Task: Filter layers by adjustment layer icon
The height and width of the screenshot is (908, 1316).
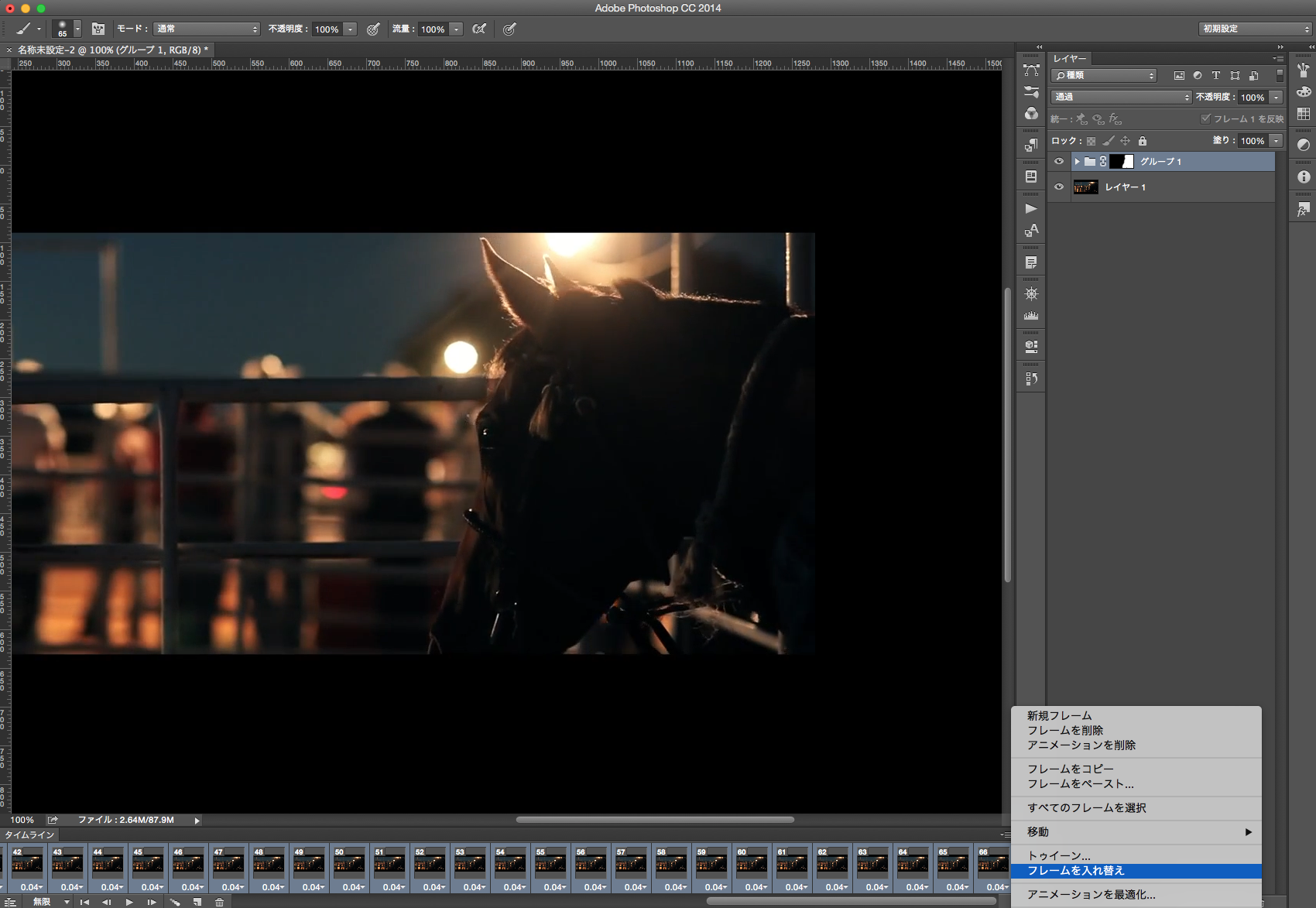Action: coord(1198,75)
